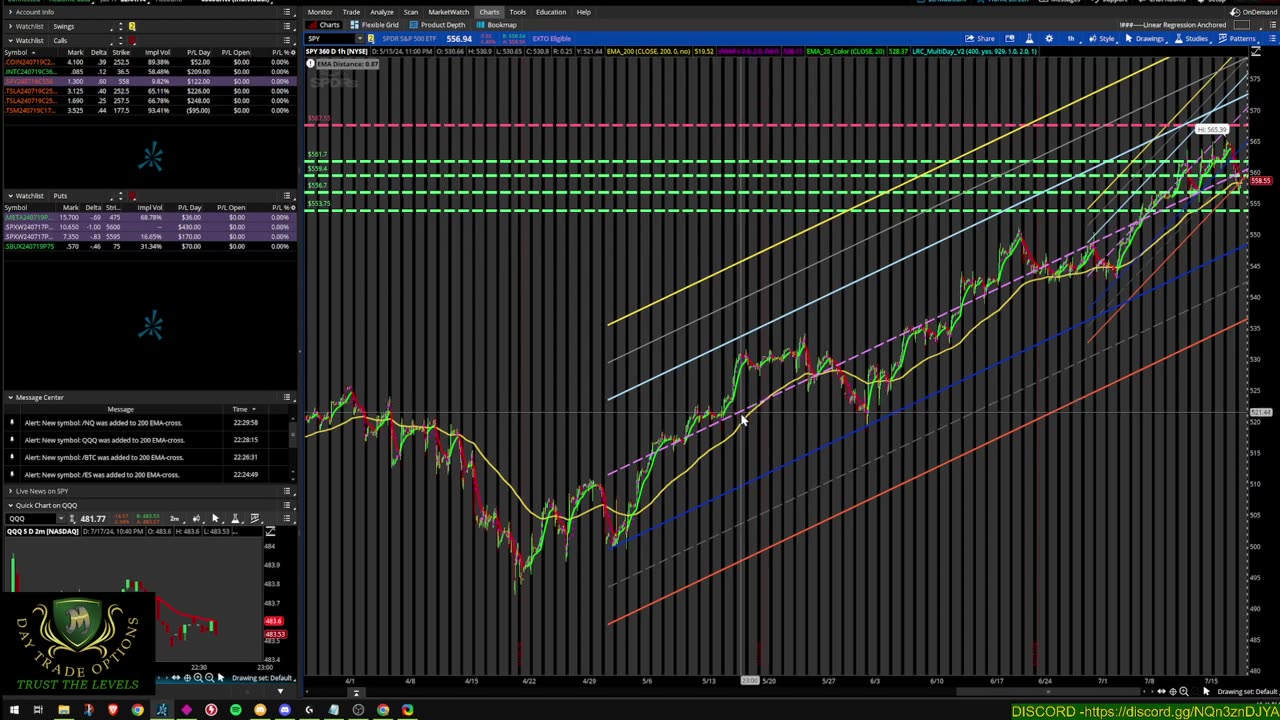Image resolution: width=1280 pixels, height=720 pixels.
Task: Zoom in on the quick chart
Action: (x=197, y=678)
